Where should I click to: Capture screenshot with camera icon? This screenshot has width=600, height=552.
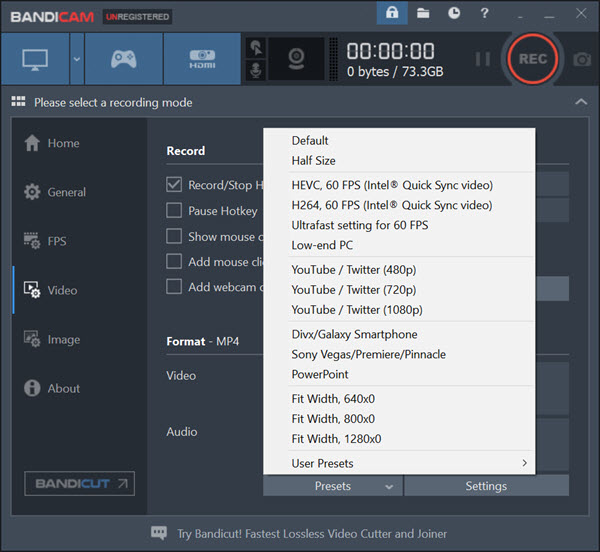tap(582, 59)
